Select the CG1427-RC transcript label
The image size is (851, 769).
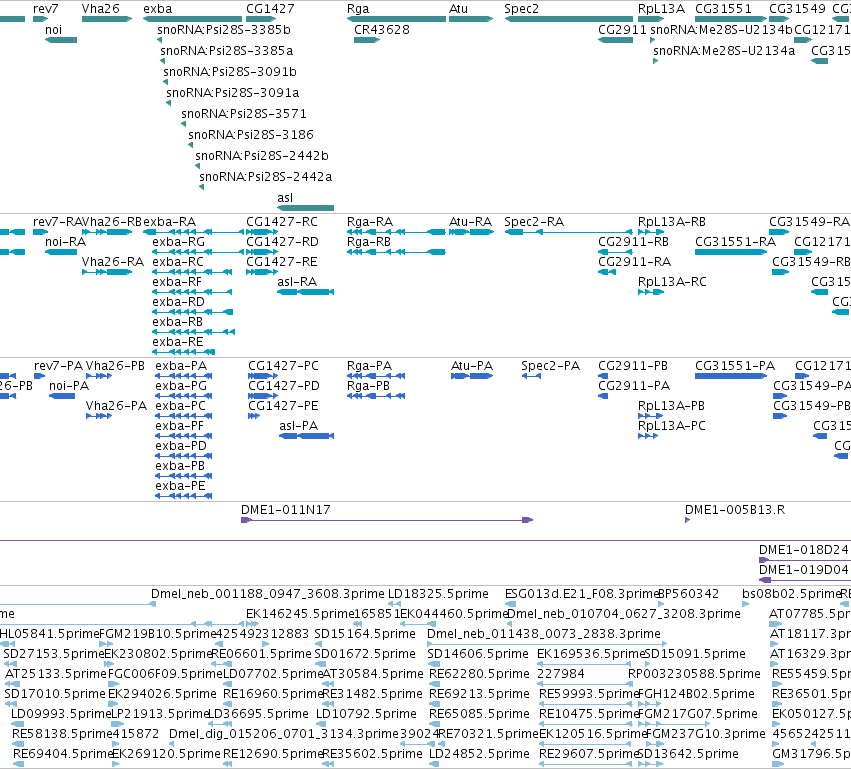tap(282, 222)
